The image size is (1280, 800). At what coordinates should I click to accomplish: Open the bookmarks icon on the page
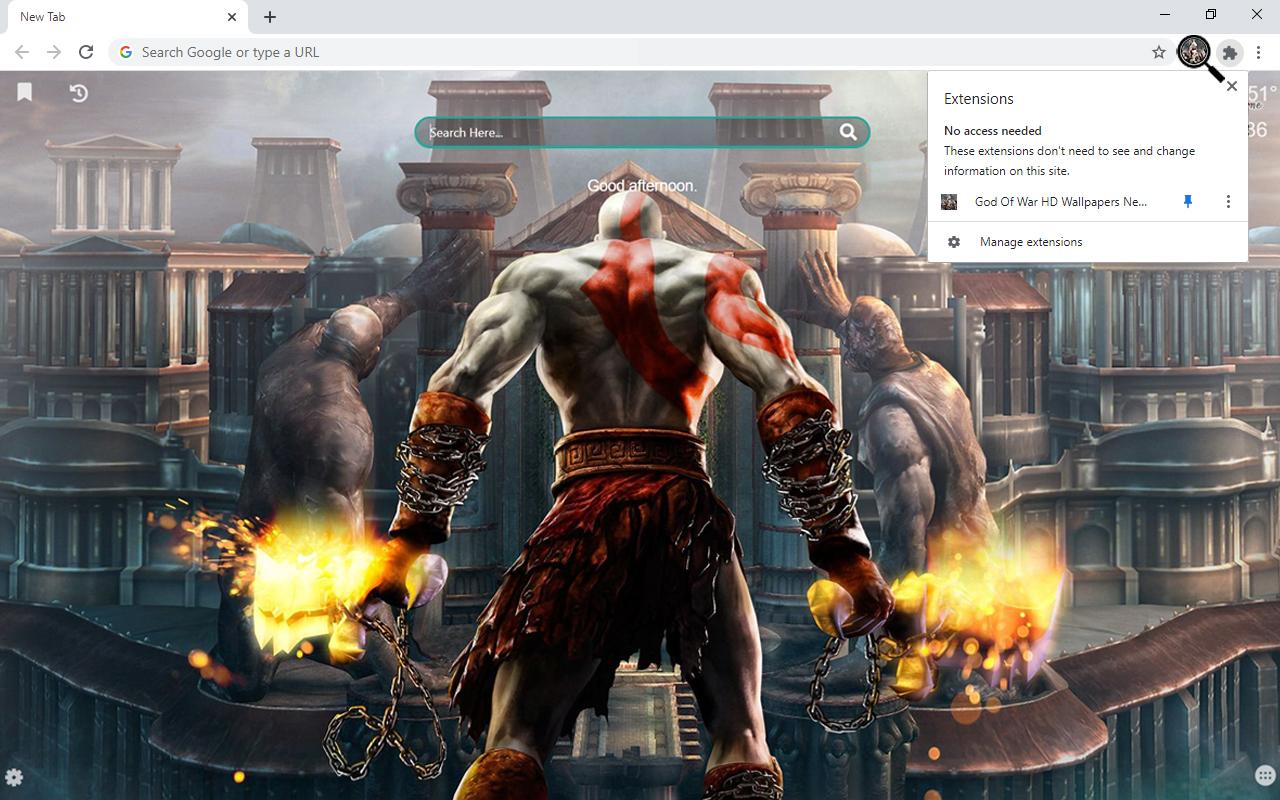point(25,92)
